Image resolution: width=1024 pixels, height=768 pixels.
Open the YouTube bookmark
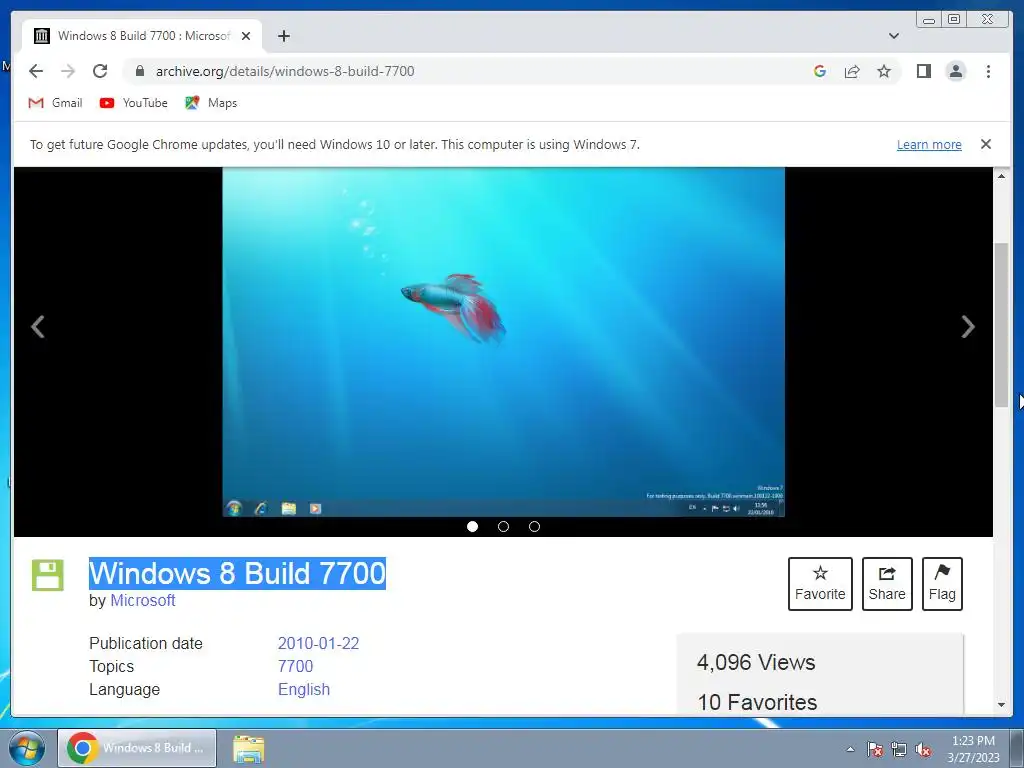[134, 103]
